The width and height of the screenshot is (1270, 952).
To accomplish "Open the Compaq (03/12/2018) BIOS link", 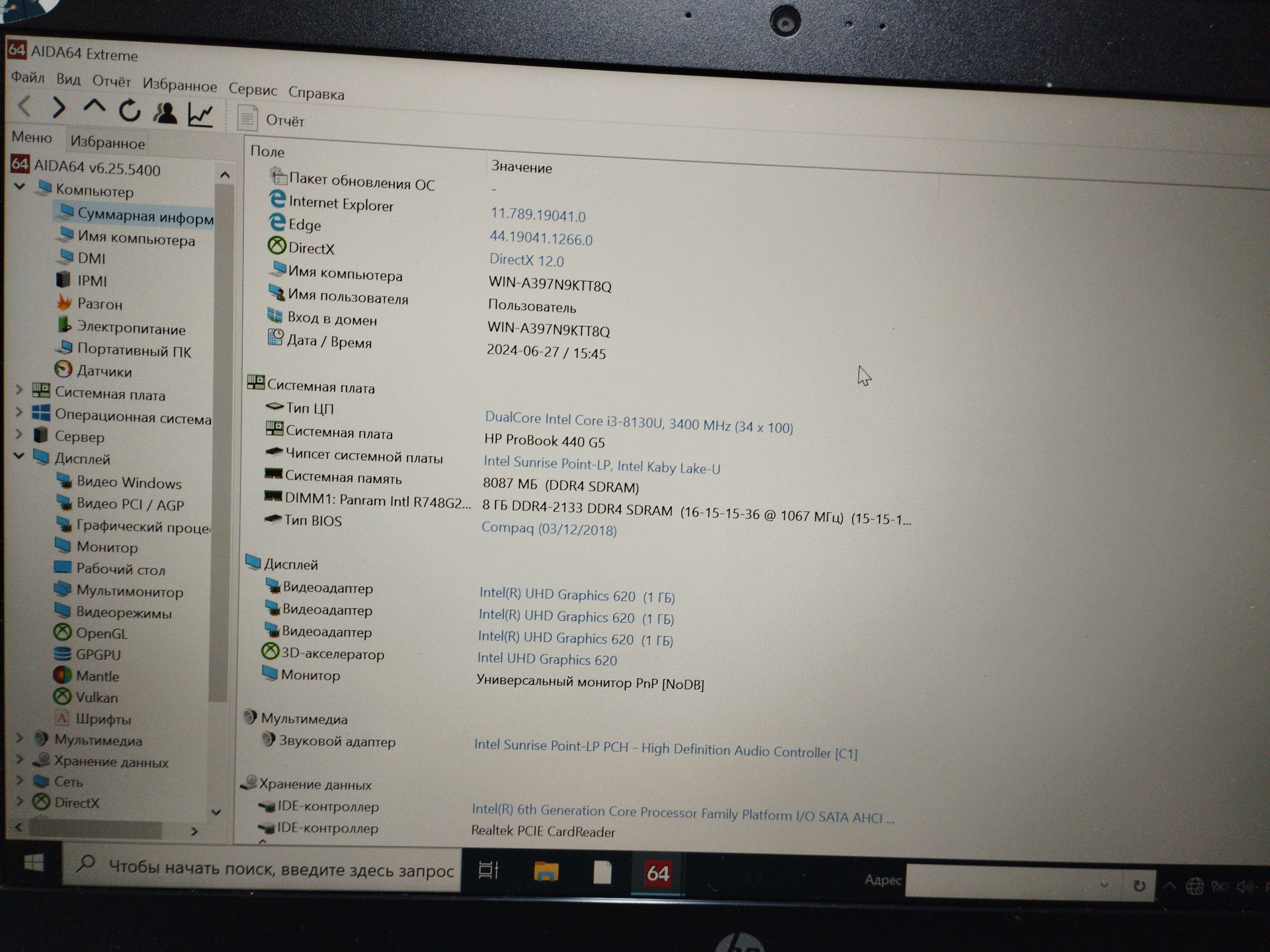I will (549, 528).
